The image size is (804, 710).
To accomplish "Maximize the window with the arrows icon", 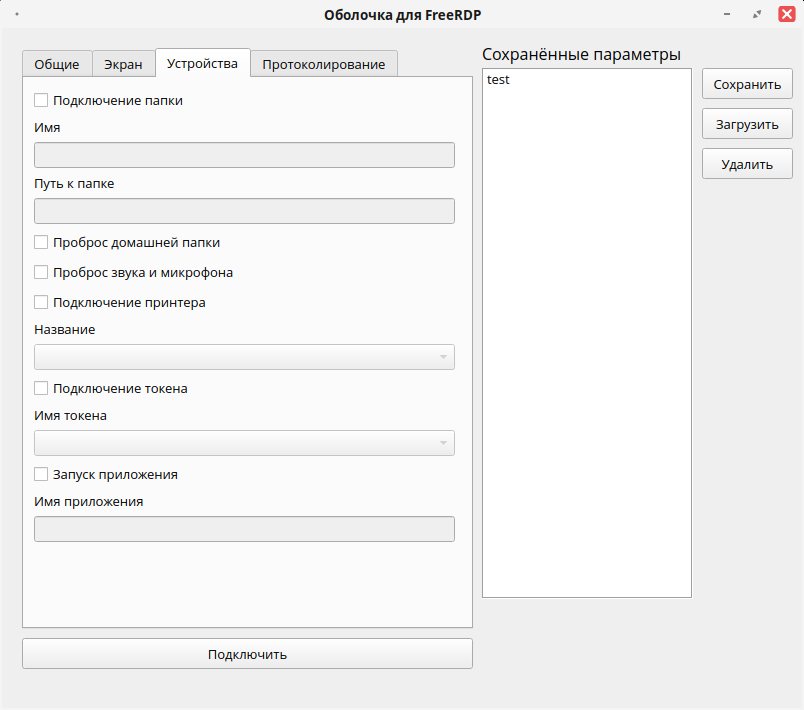I will pyautogui.click(x=757, y=14).
